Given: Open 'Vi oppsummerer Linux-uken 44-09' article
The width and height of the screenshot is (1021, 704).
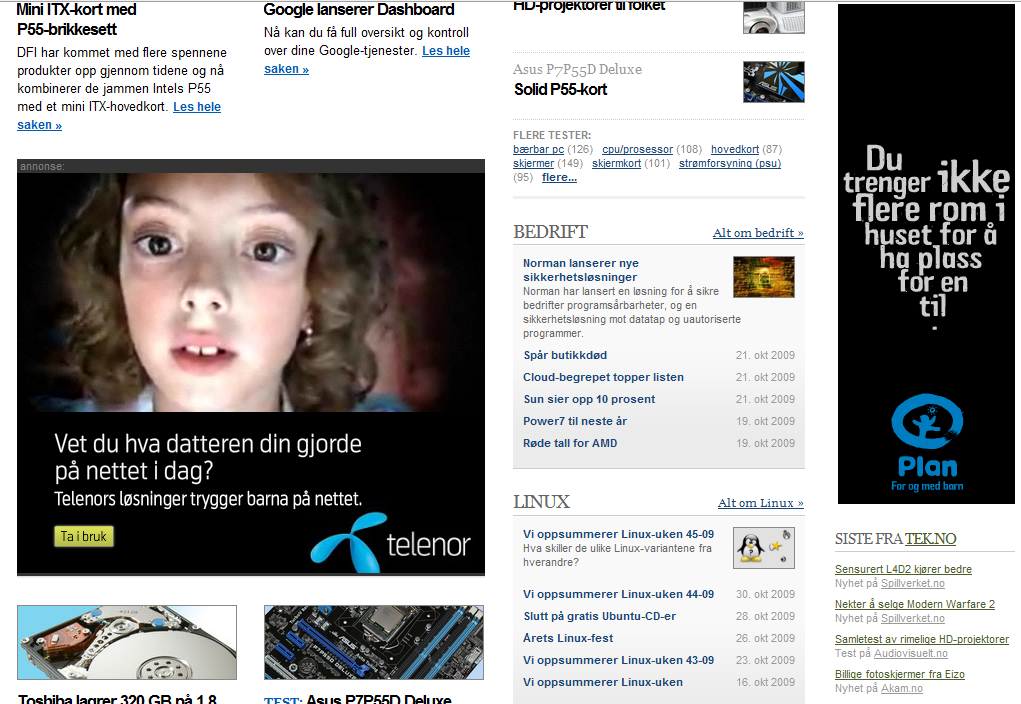Looking at the screenshot, I should coord(619,595).
